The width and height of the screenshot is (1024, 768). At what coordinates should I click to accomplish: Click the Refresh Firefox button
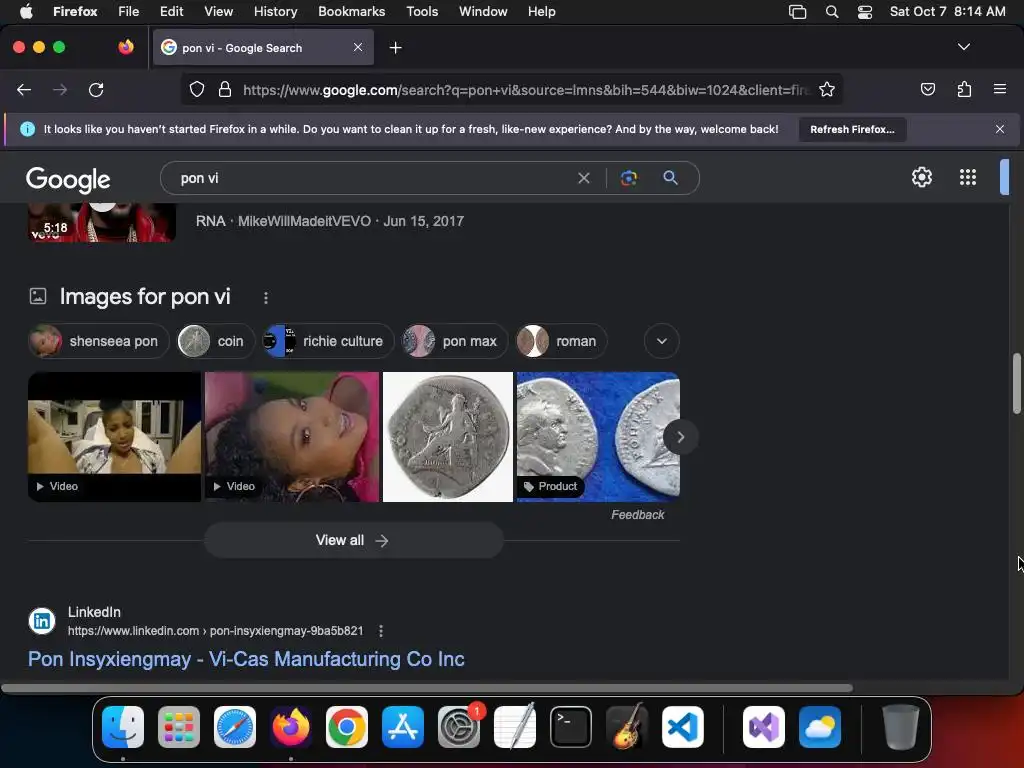coord(852,129)
